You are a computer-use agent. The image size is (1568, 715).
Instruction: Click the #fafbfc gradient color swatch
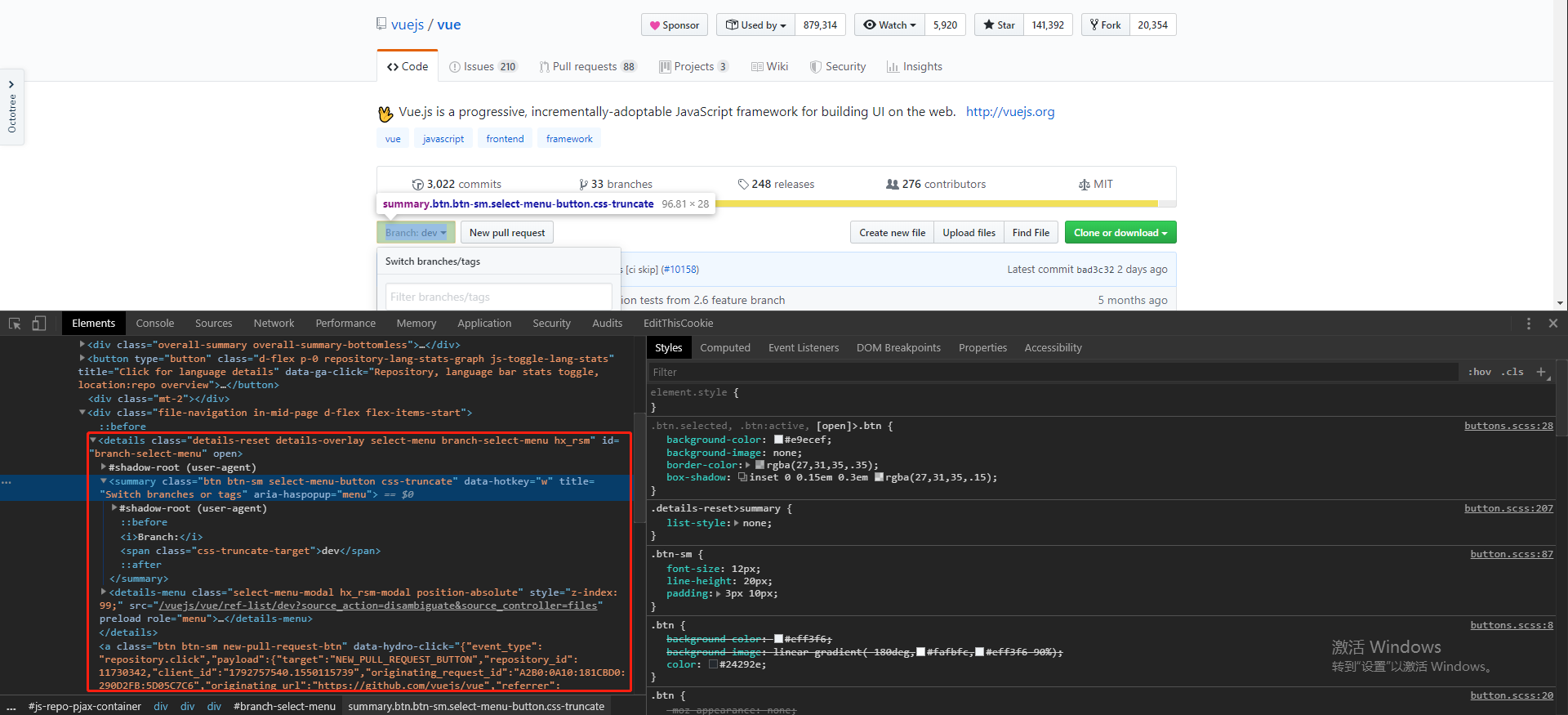tap(921, 652)
